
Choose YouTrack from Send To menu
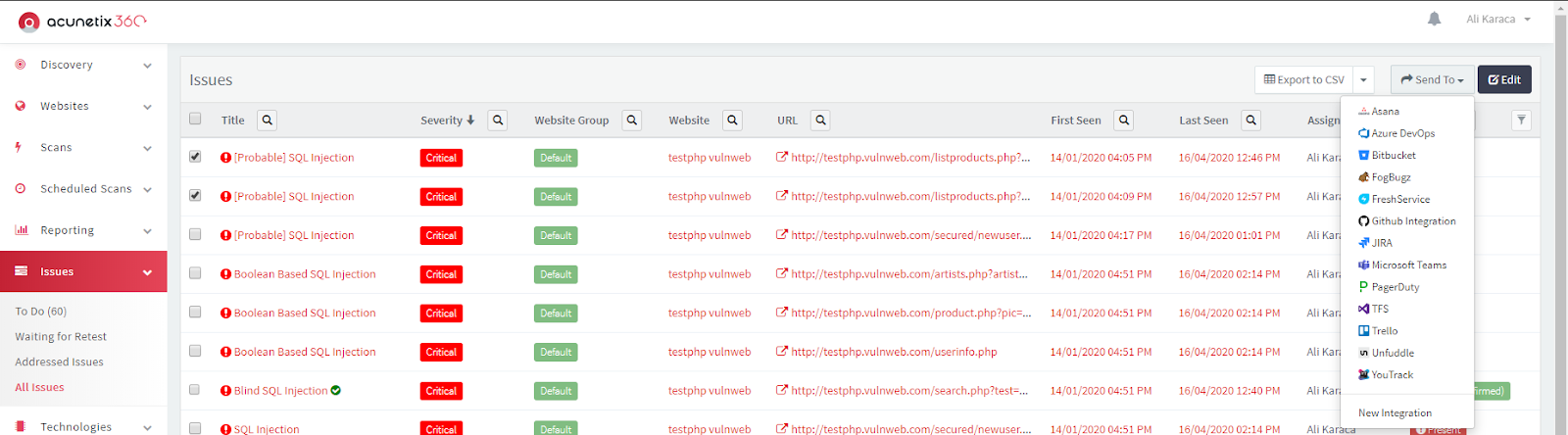coord(1385,375)
